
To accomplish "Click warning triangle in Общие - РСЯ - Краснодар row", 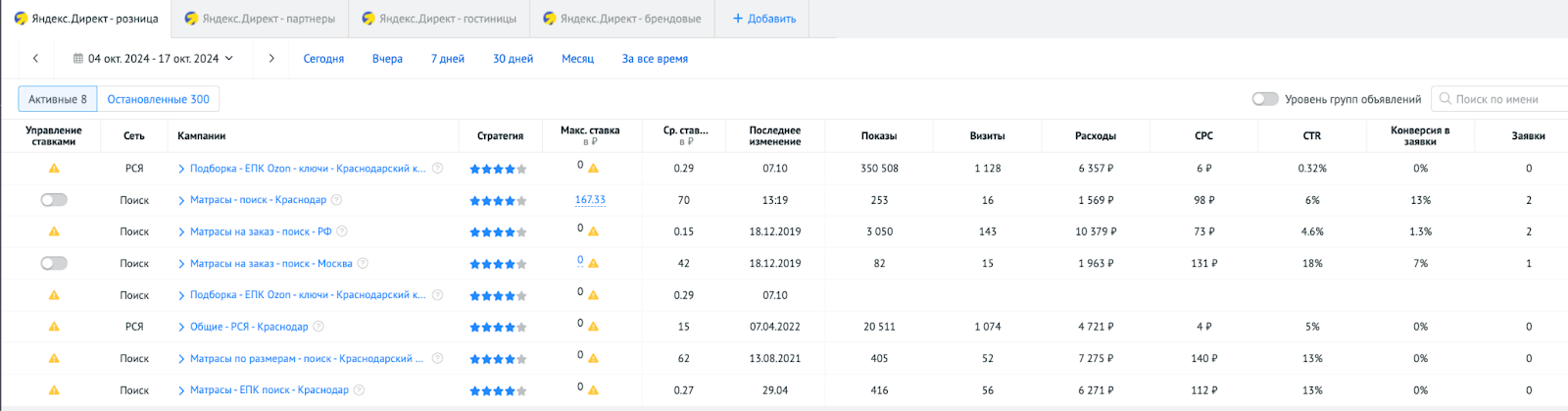I will [x=54, y=327].
